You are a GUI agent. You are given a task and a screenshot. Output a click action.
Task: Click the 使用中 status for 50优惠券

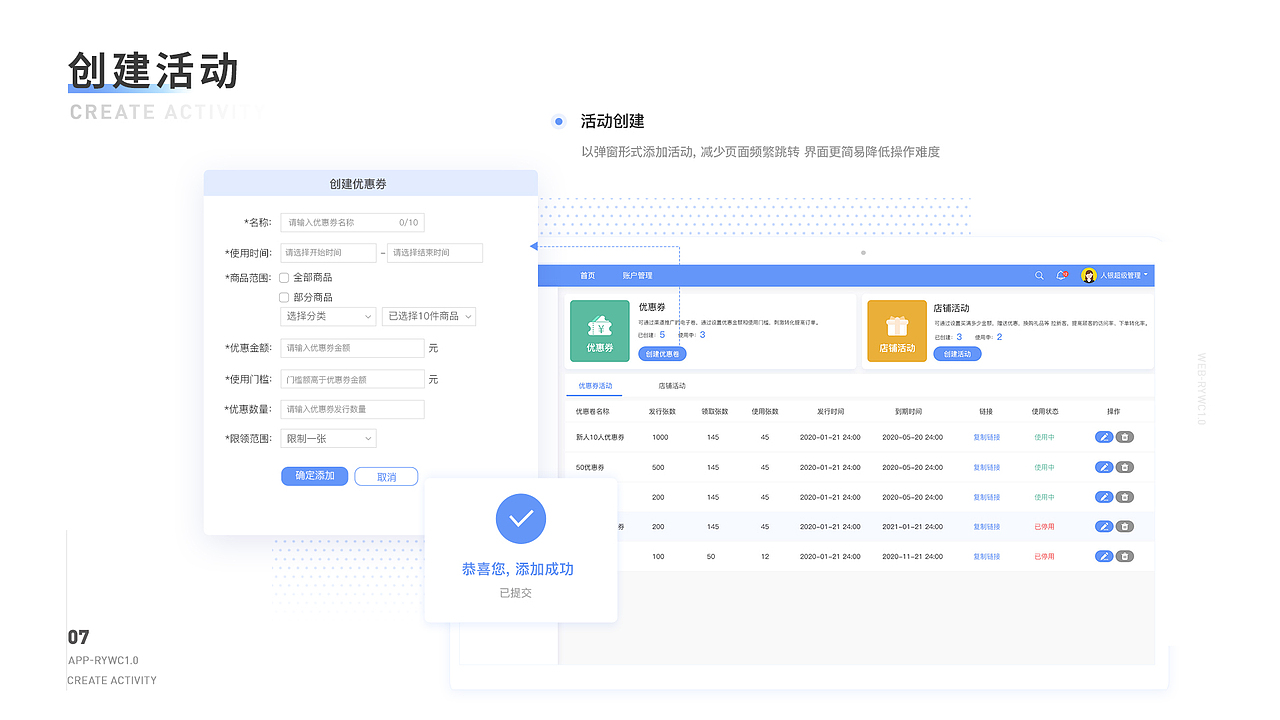click(x=1044, y=467)
